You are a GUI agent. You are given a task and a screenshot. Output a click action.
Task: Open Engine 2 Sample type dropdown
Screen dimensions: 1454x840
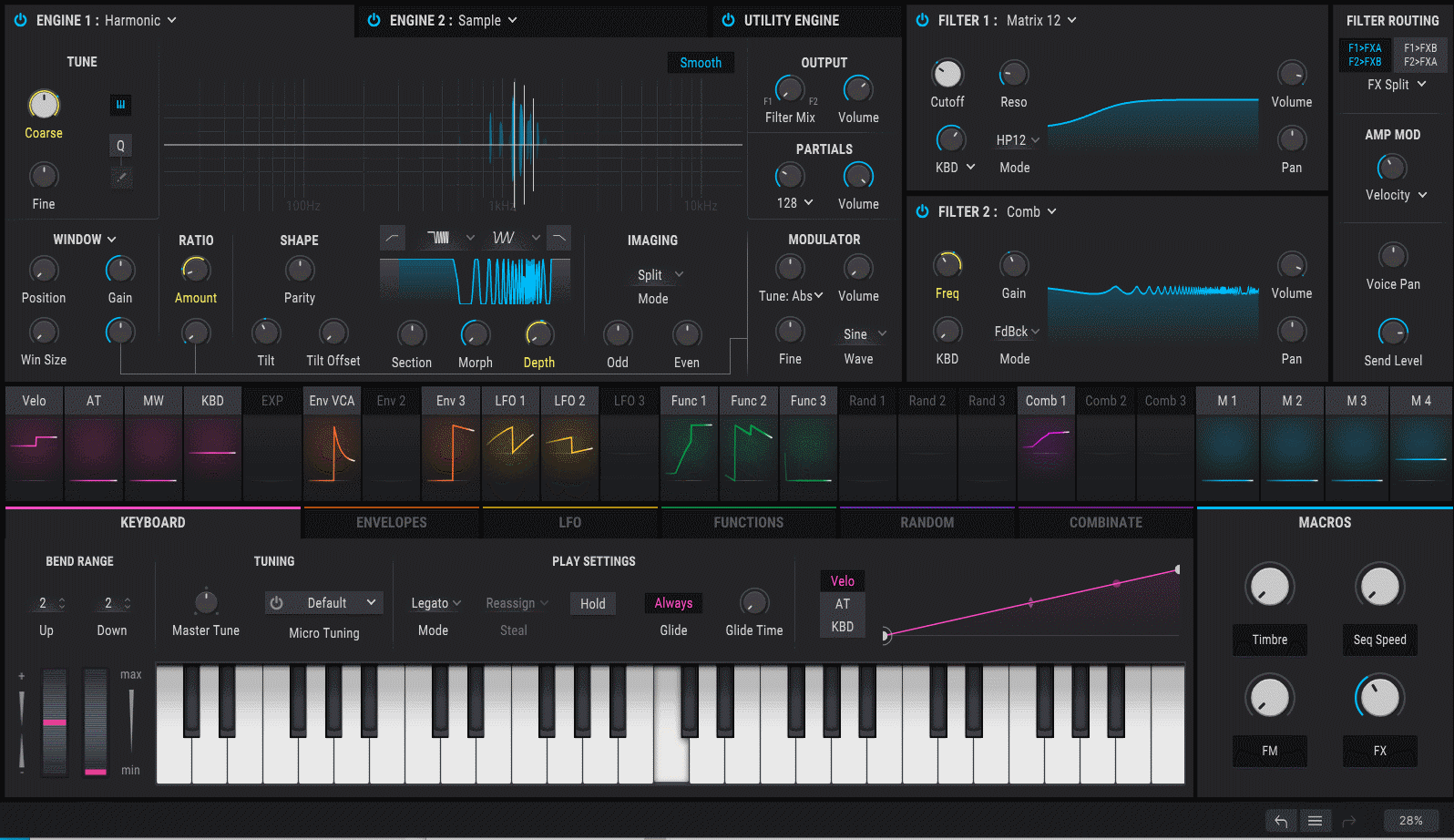487,20
